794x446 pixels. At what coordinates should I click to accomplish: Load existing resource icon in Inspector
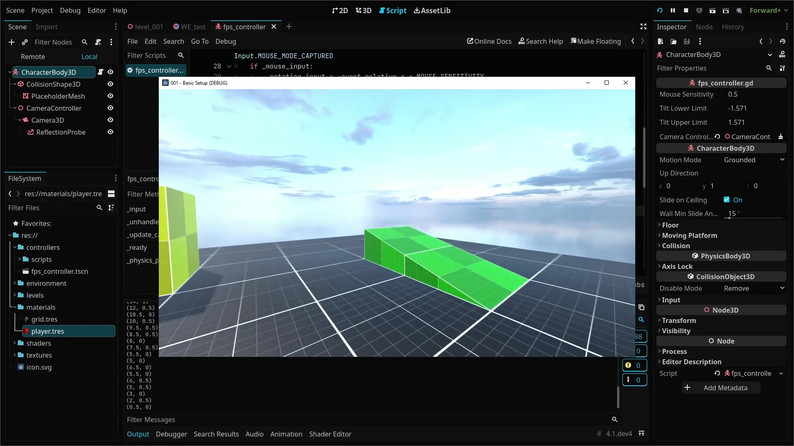tap(673, 42)
